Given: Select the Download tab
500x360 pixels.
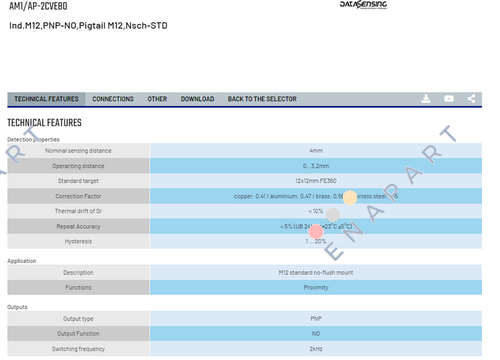Looking at the screenshot, I should [x=197, y=99].
